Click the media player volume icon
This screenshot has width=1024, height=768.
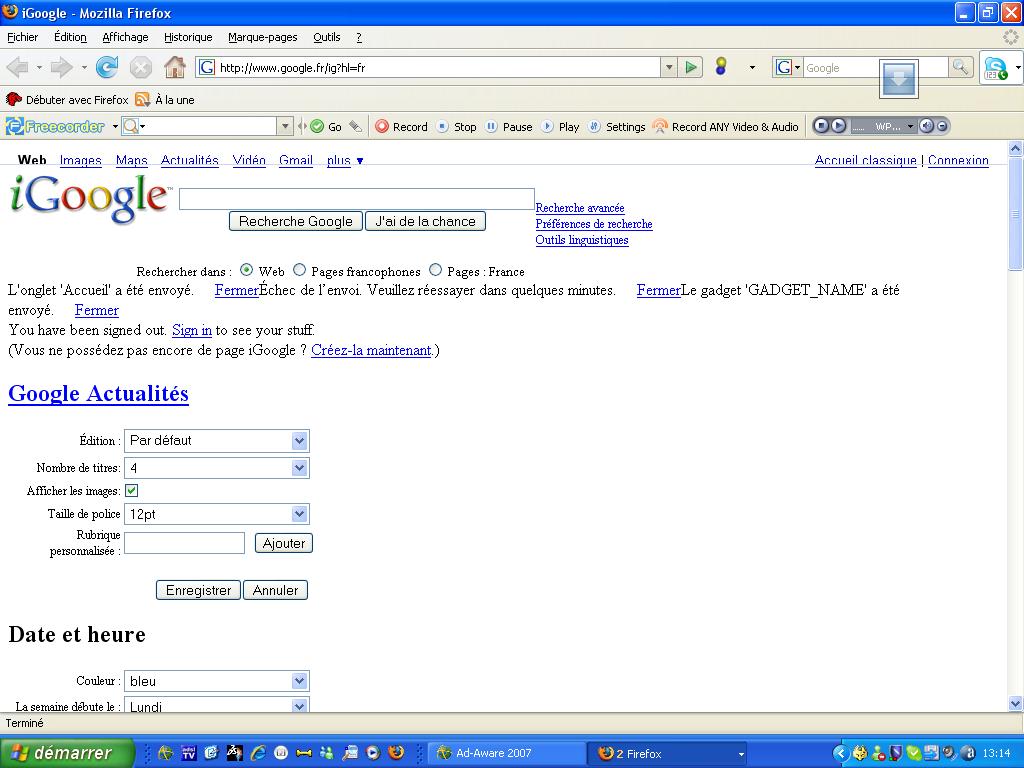(x=925, y=126)
